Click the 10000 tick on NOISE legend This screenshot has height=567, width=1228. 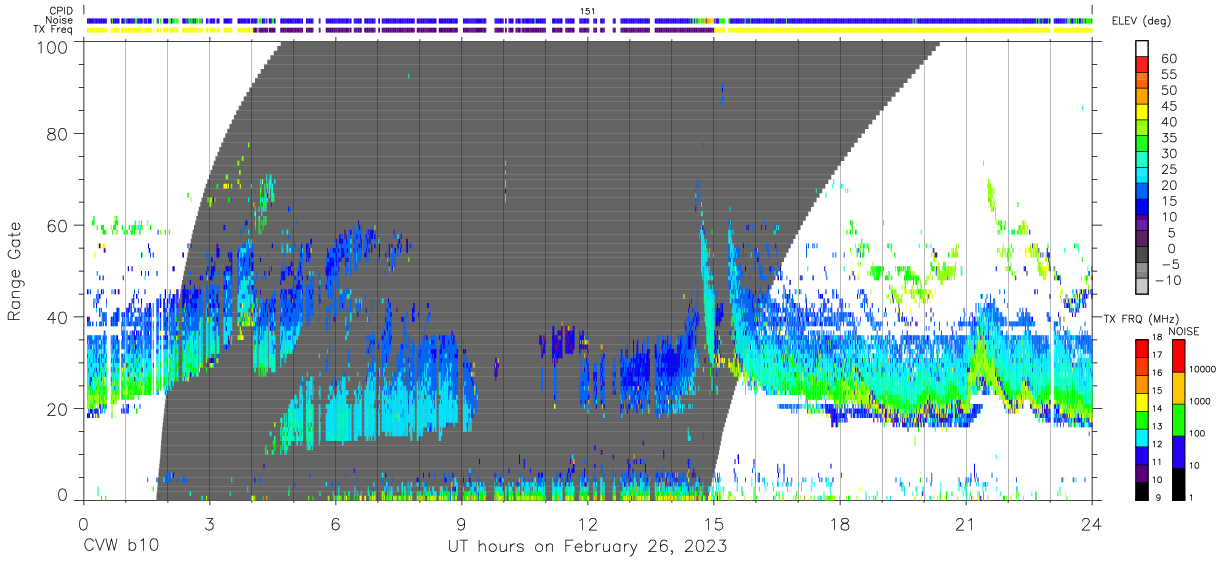(1203, 370)
